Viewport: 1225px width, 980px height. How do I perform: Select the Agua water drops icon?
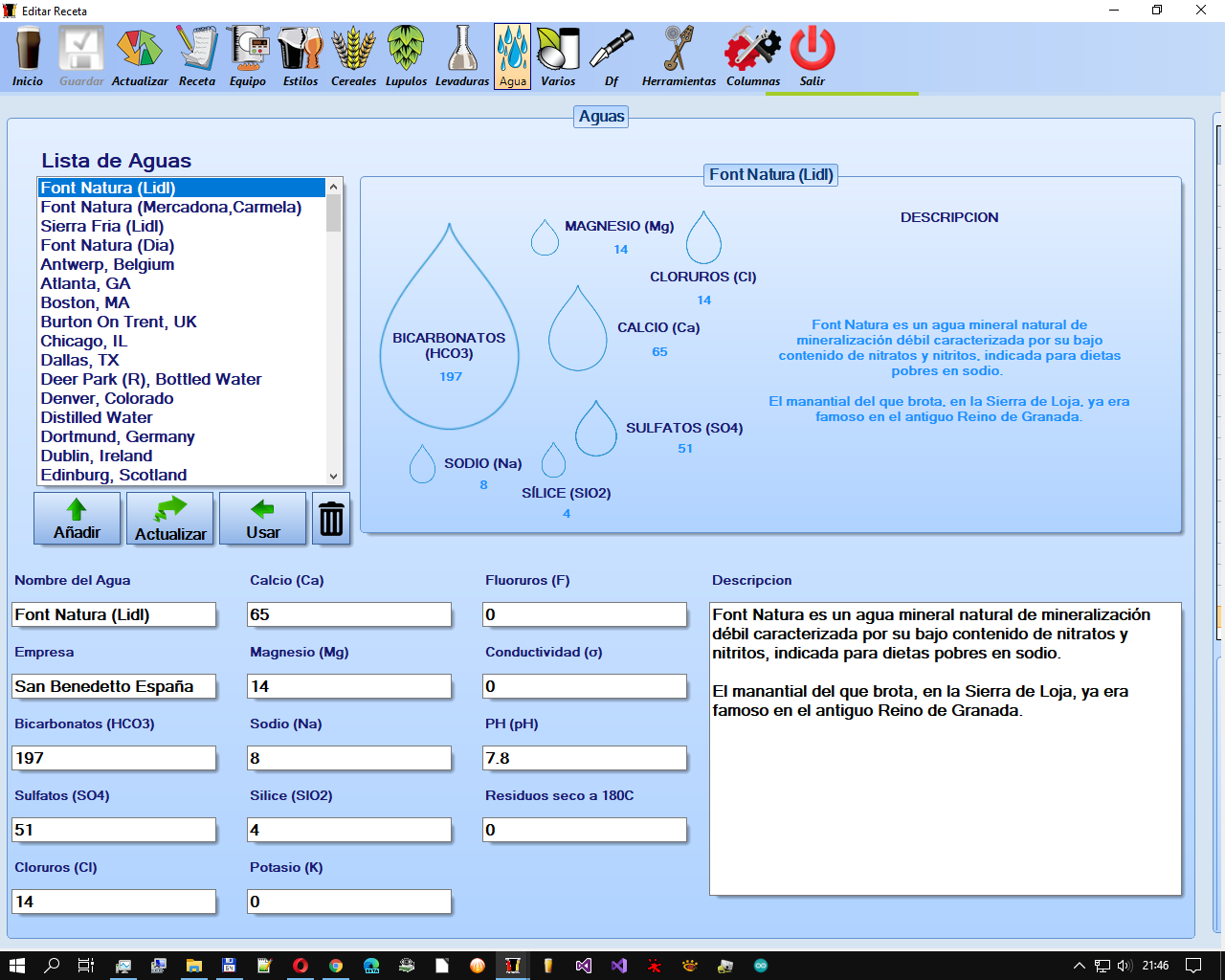[513, 56]
